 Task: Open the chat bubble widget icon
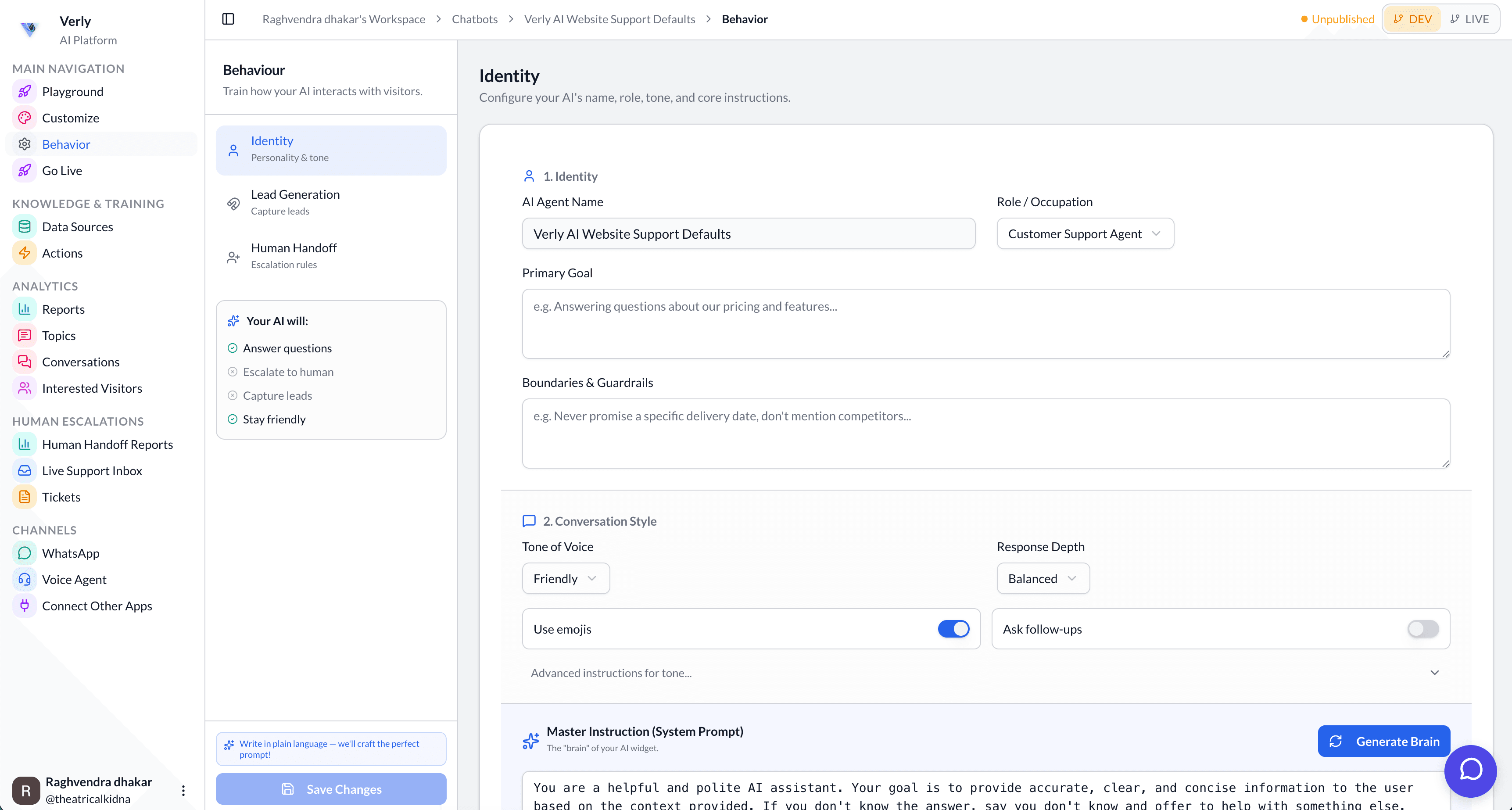pos(1470,771)
